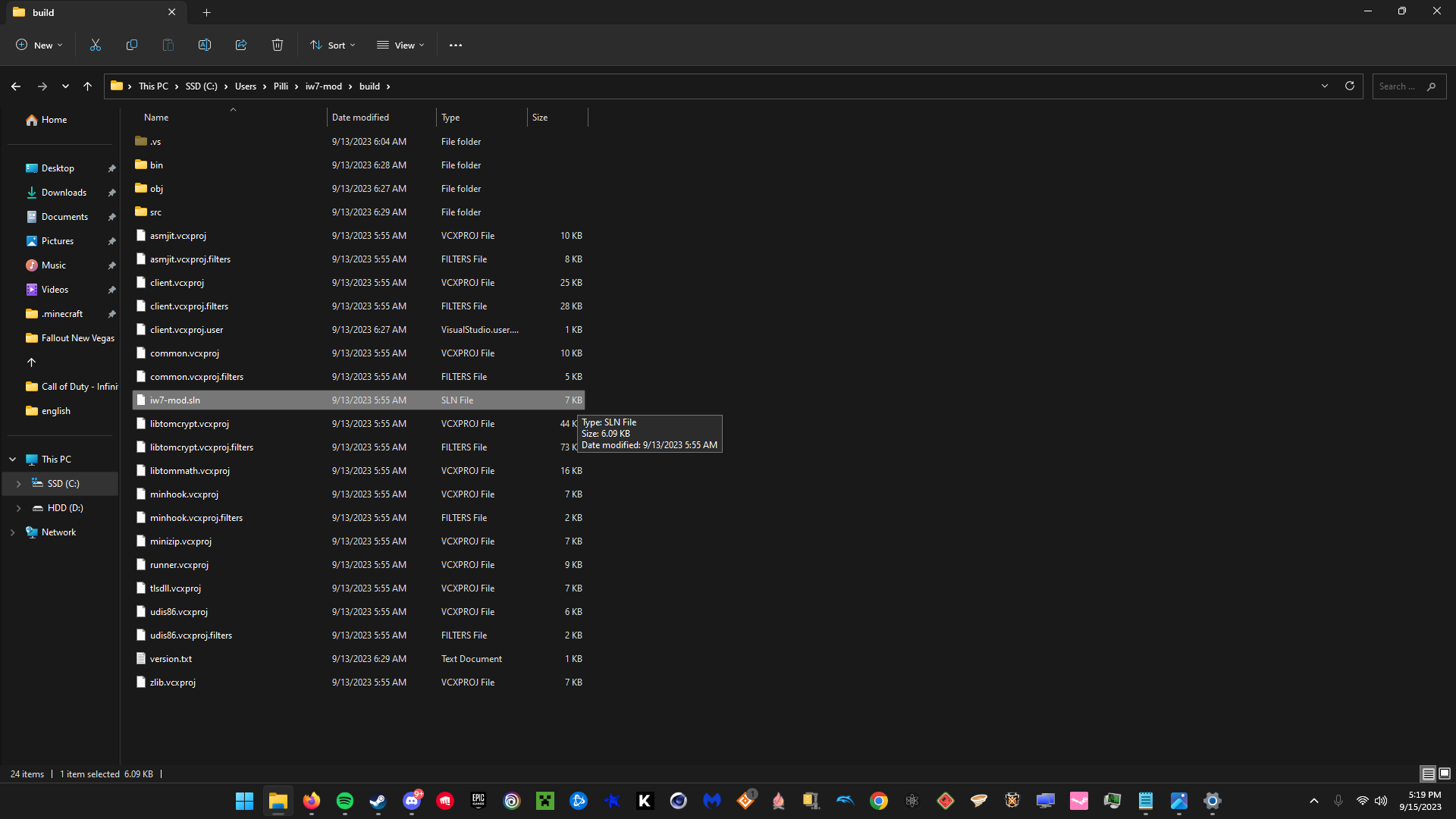Open Spotify from the taskbar
The height and width of the screenshot is (819, 1456).
tap(345, 801)
